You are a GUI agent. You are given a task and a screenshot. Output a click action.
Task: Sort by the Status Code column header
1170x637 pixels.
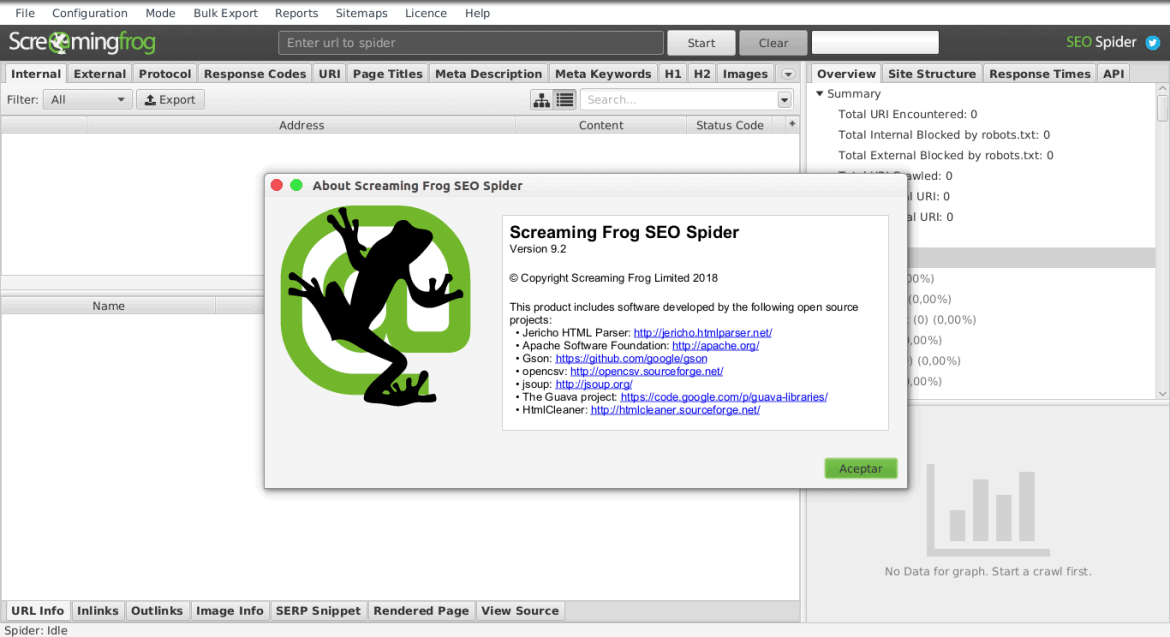coord(730,125)
